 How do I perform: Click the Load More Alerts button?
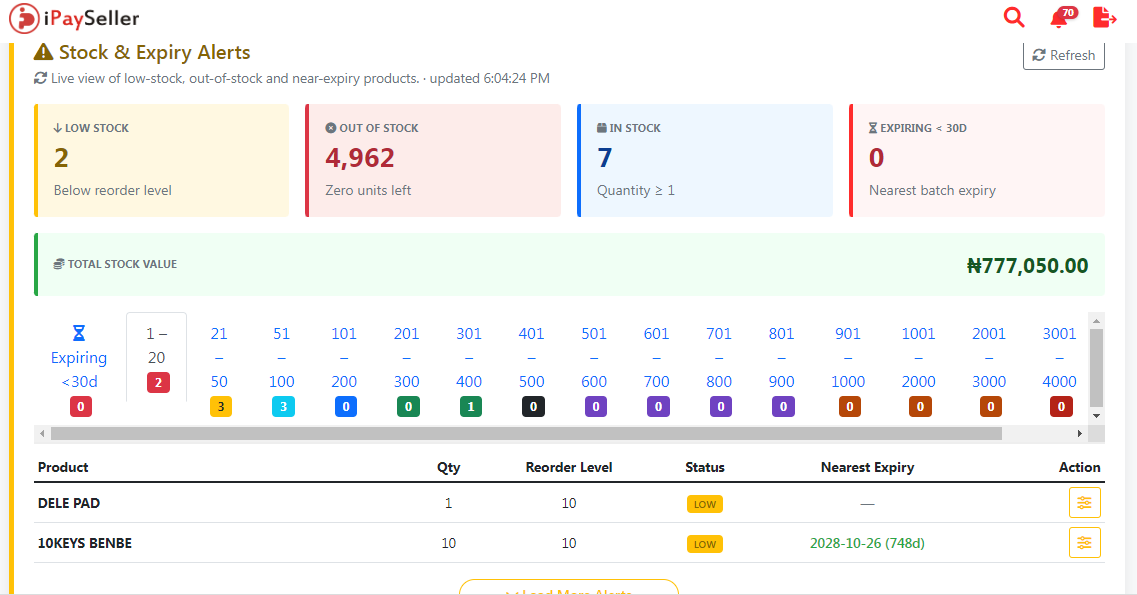pyautogui.click(x=569, y=588)
